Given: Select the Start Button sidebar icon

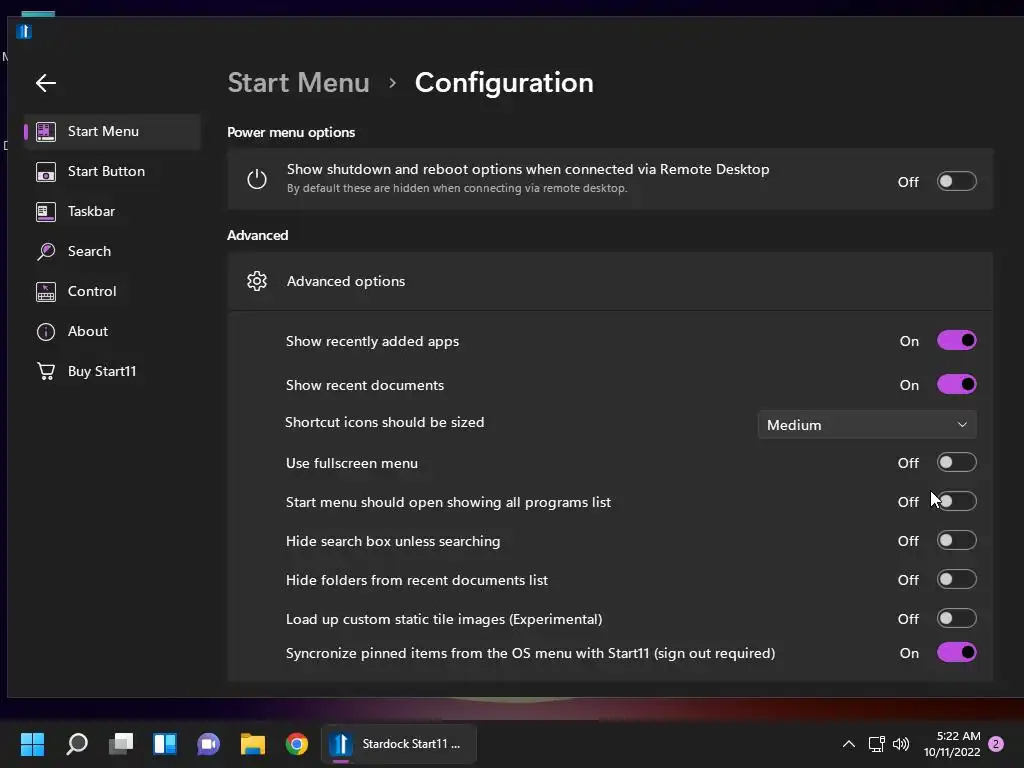Looking at the screenshot, I should (x=46, y=172).
